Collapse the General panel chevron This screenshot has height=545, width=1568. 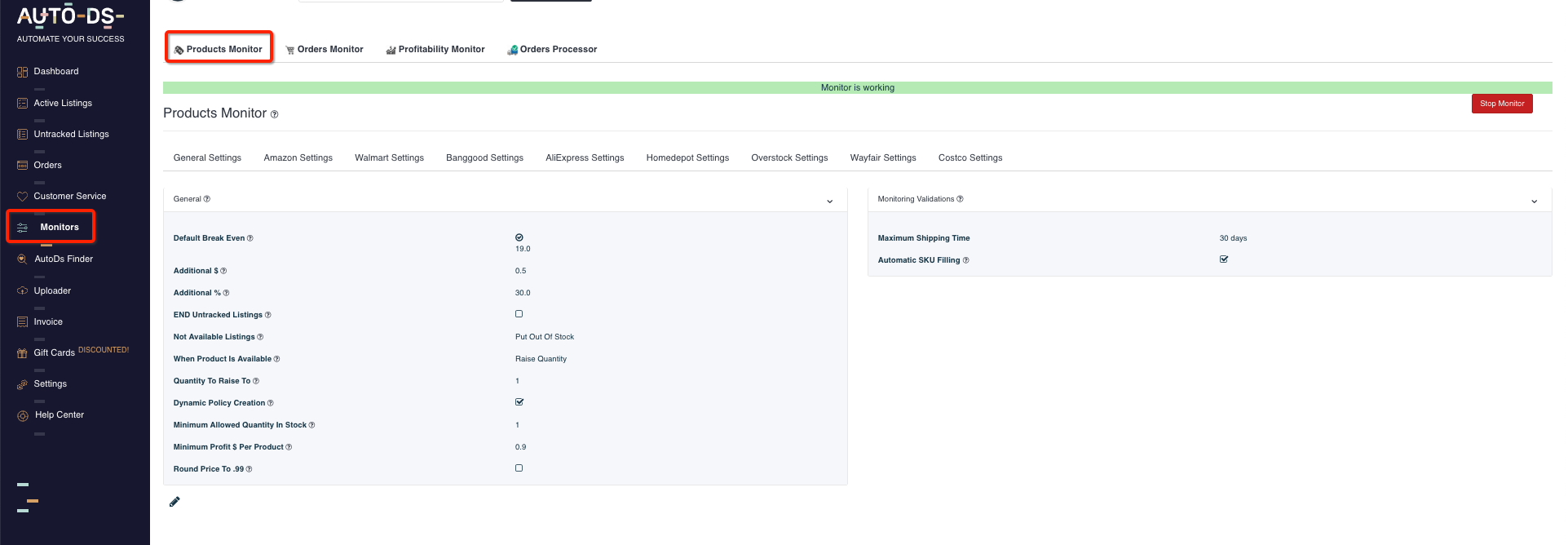click(830, 201)
